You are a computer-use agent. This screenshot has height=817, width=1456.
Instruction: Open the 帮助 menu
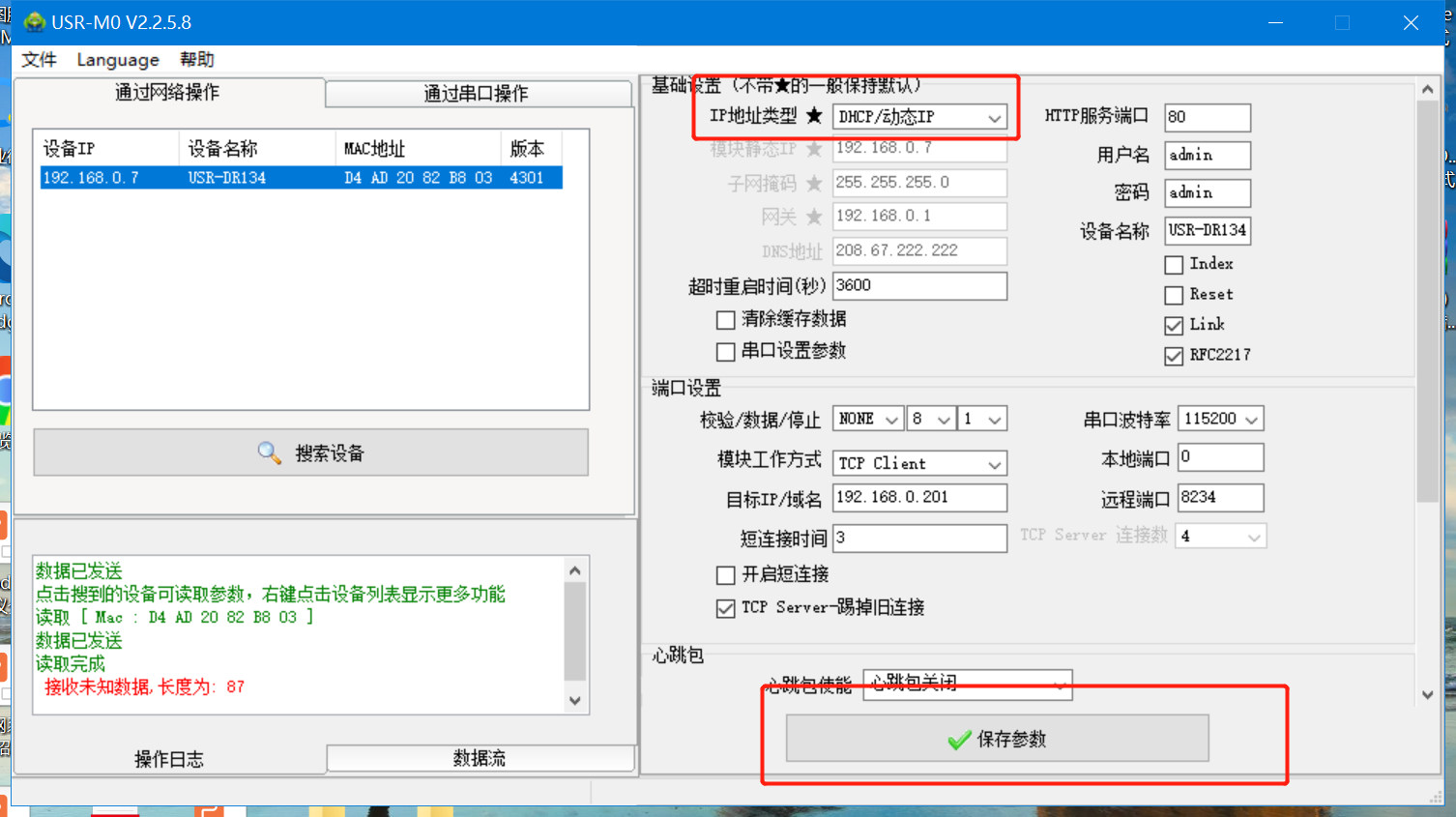tap(197, 60)
